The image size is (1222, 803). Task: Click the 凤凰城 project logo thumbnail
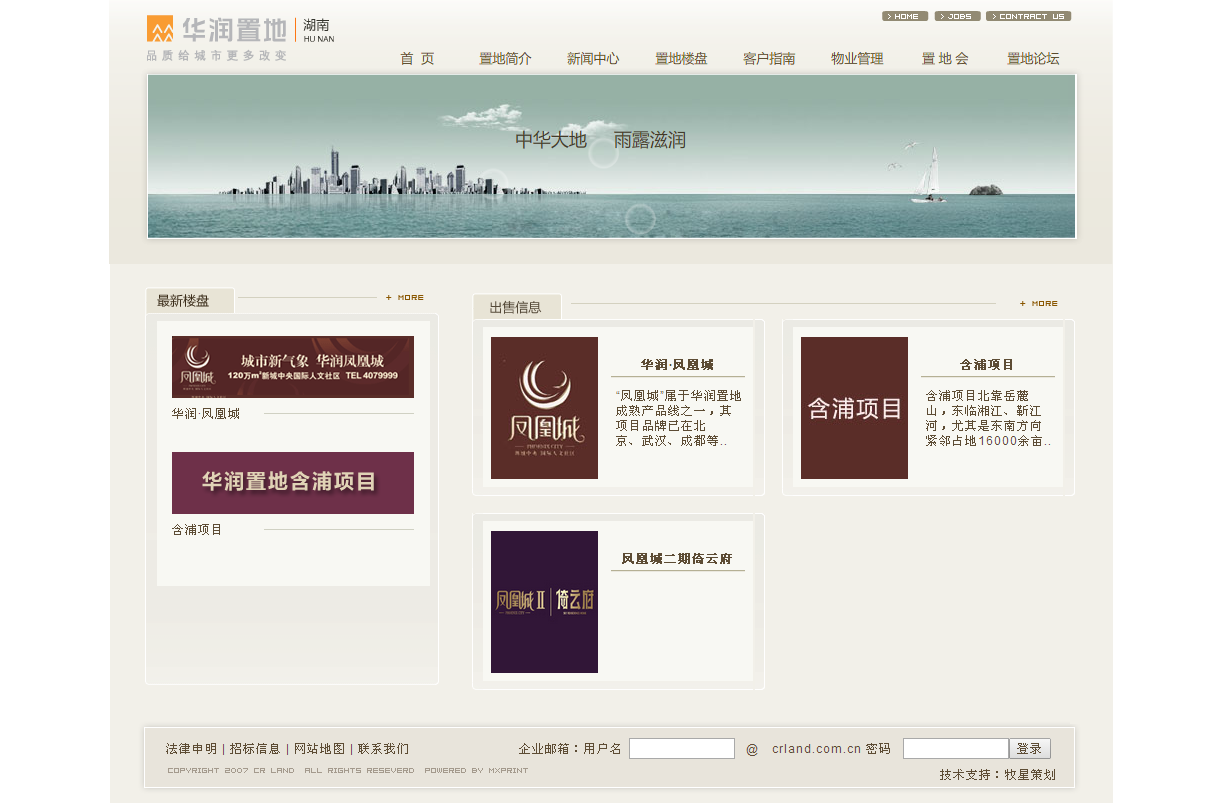click(x=544, y=408)
